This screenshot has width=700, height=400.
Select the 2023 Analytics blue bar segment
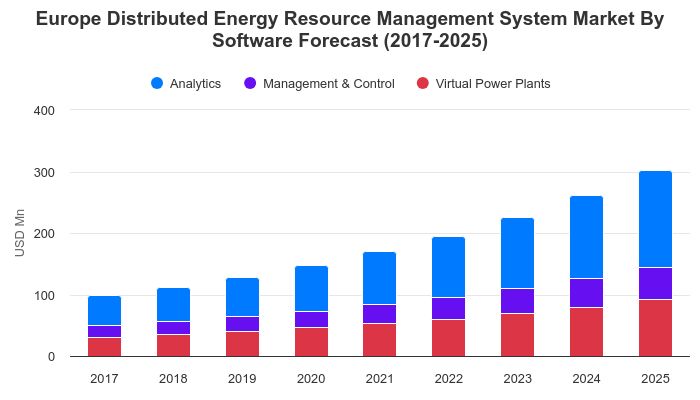coord(517,253)
